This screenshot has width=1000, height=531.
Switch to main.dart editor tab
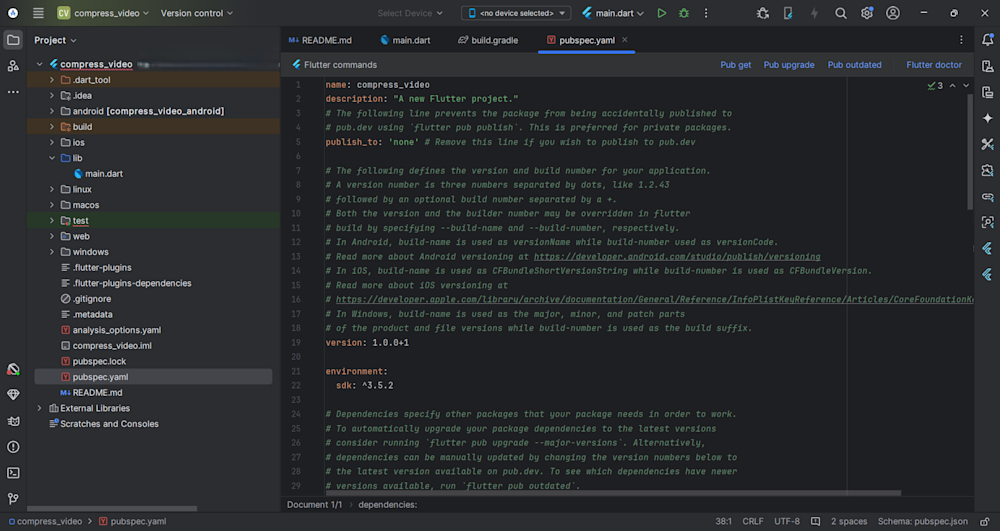coord(405,40)
